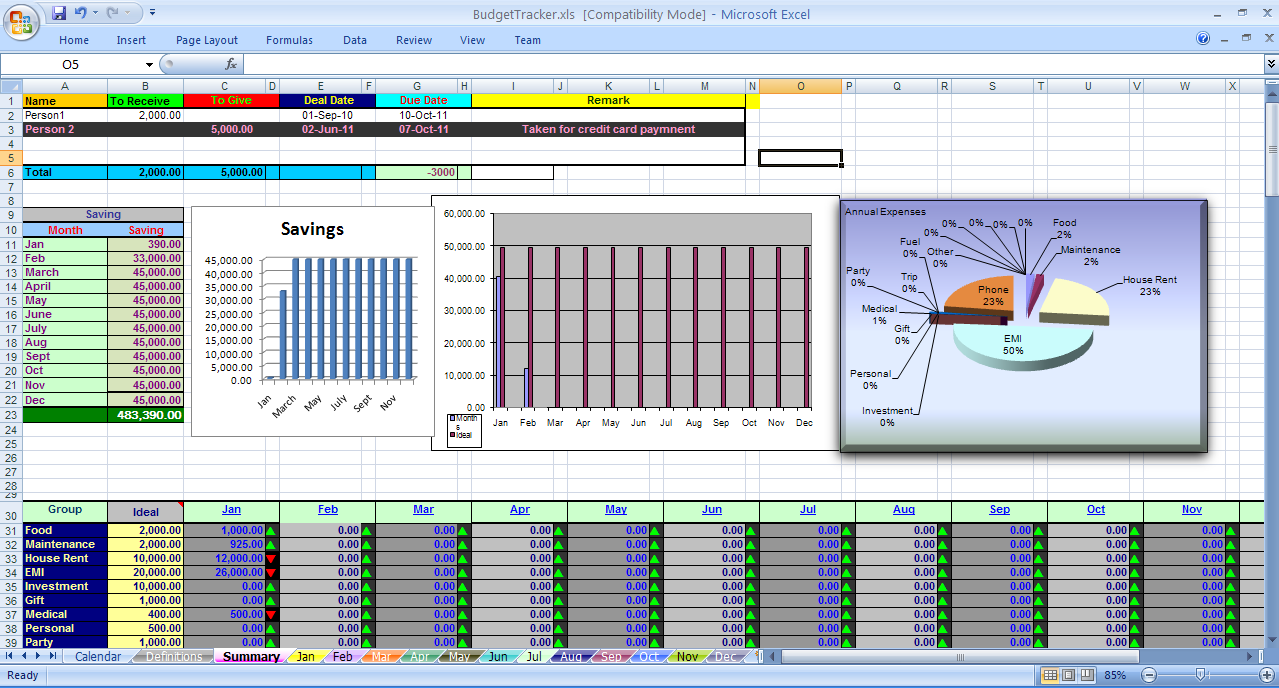Switch to Normal view

point(1050,675)
